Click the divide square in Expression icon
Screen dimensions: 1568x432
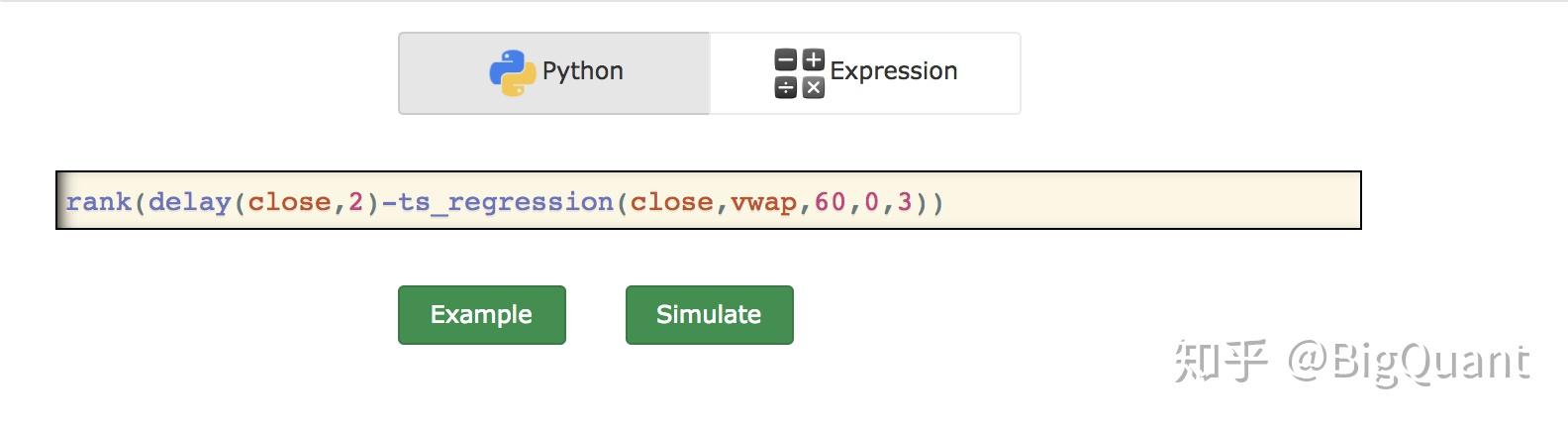[786, 87]
